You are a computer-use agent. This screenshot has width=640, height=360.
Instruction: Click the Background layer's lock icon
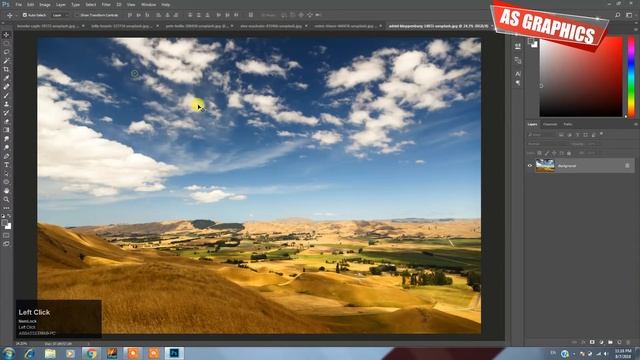pyautogui.click(x=627, y=166)
